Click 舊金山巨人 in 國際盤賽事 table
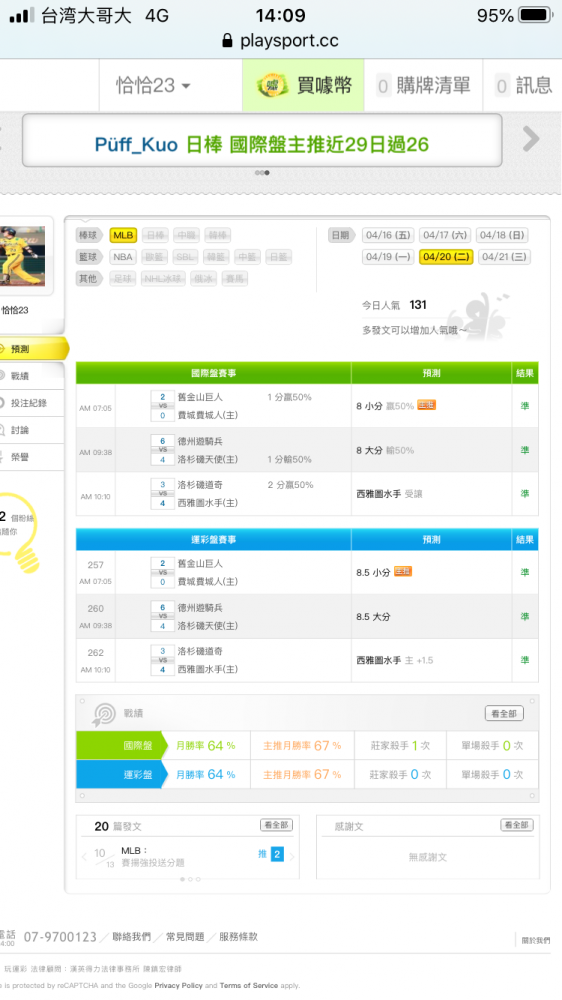This screenshot has width=562, height=1000. coord(200,397)
